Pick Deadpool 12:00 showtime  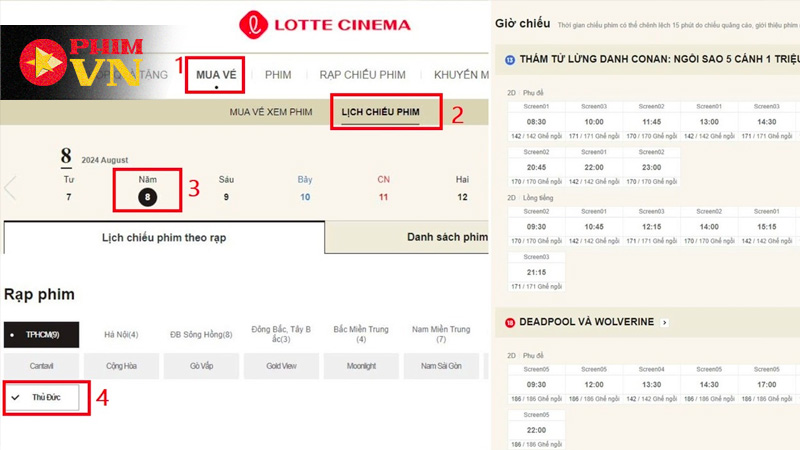(x=594, y=385)
